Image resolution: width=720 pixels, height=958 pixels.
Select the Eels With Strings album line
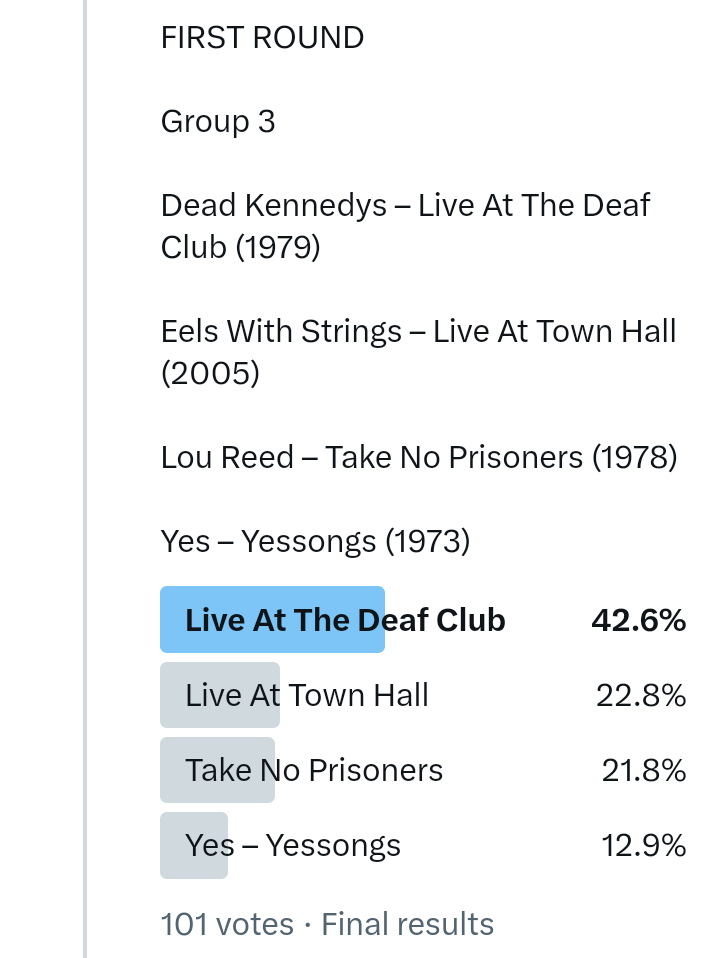(418, 352)
